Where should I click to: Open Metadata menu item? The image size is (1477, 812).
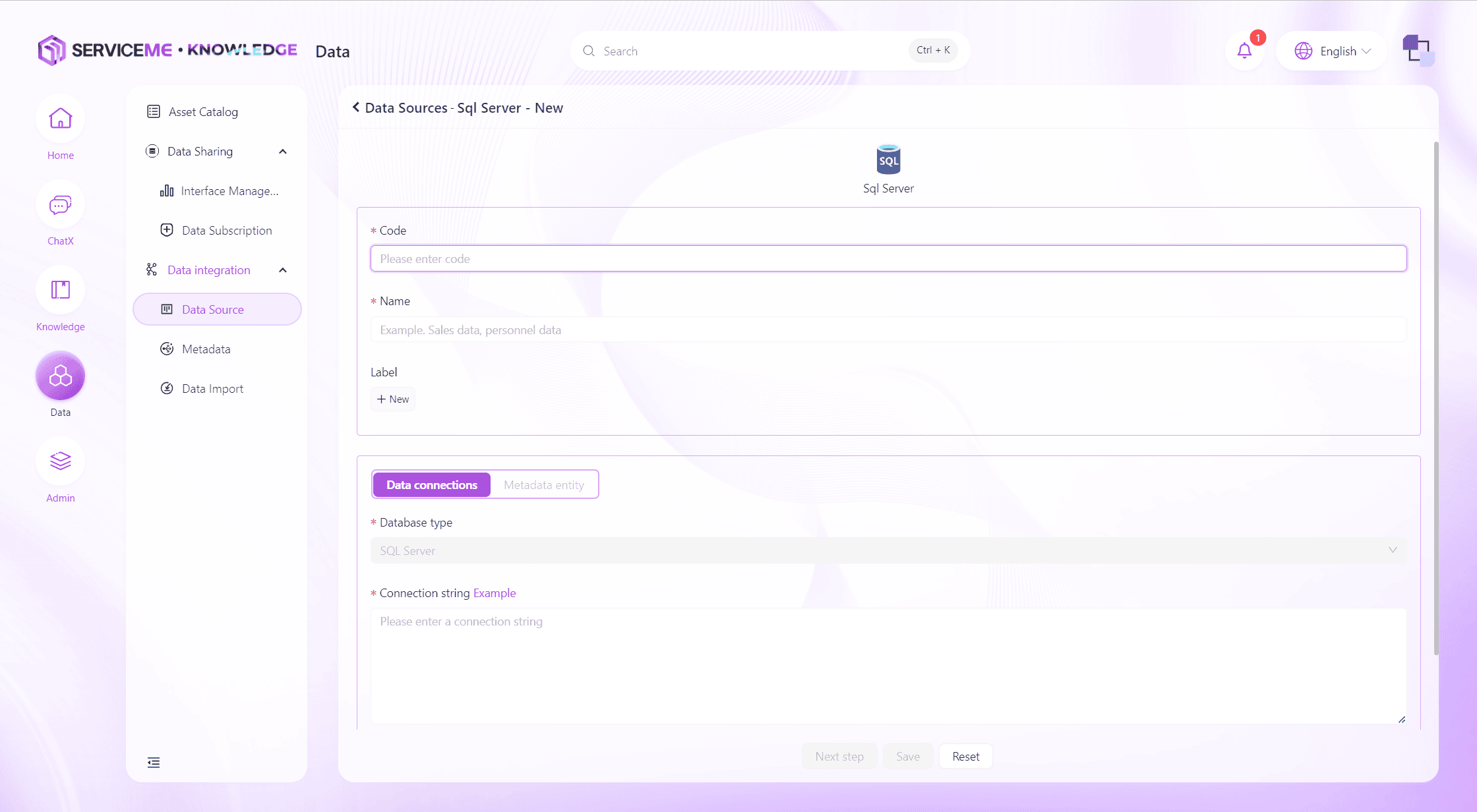217,349
